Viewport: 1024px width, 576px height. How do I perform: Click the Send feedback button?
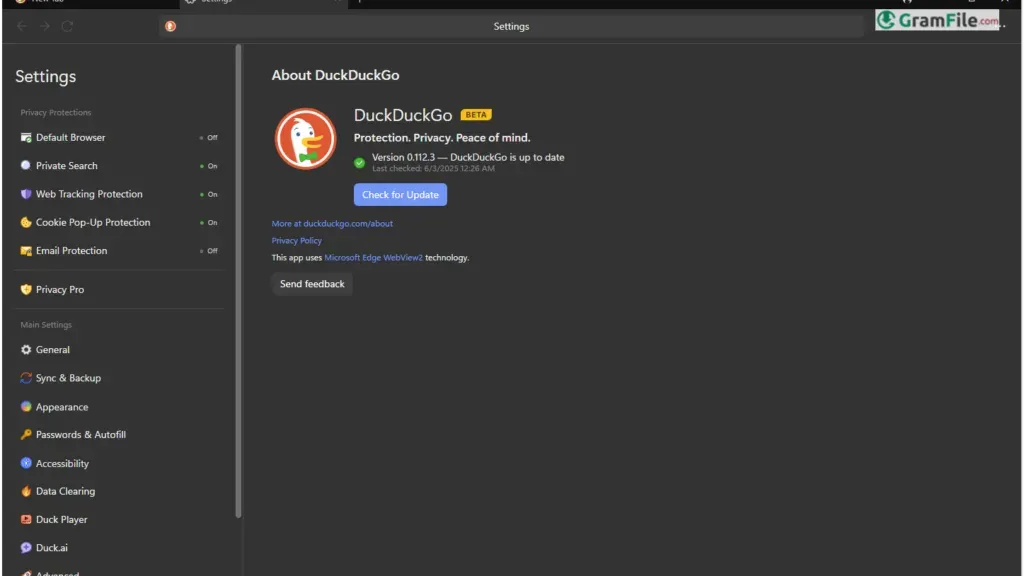click(x=312, y=284)
